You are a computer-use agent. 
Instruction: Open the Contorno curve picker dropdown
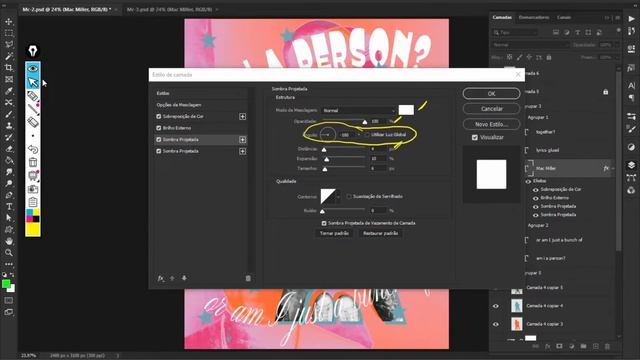[338, 197]
